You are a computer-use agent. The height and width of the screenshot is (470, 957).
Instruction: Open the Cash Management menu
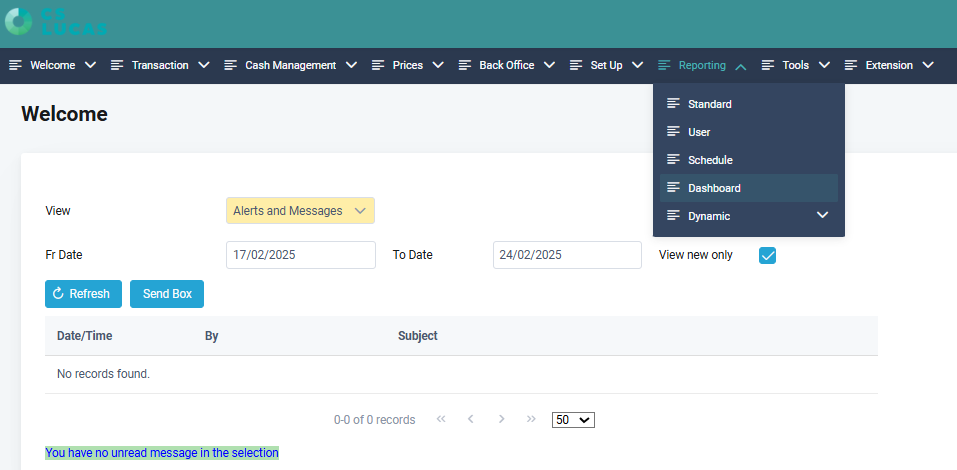290,66
